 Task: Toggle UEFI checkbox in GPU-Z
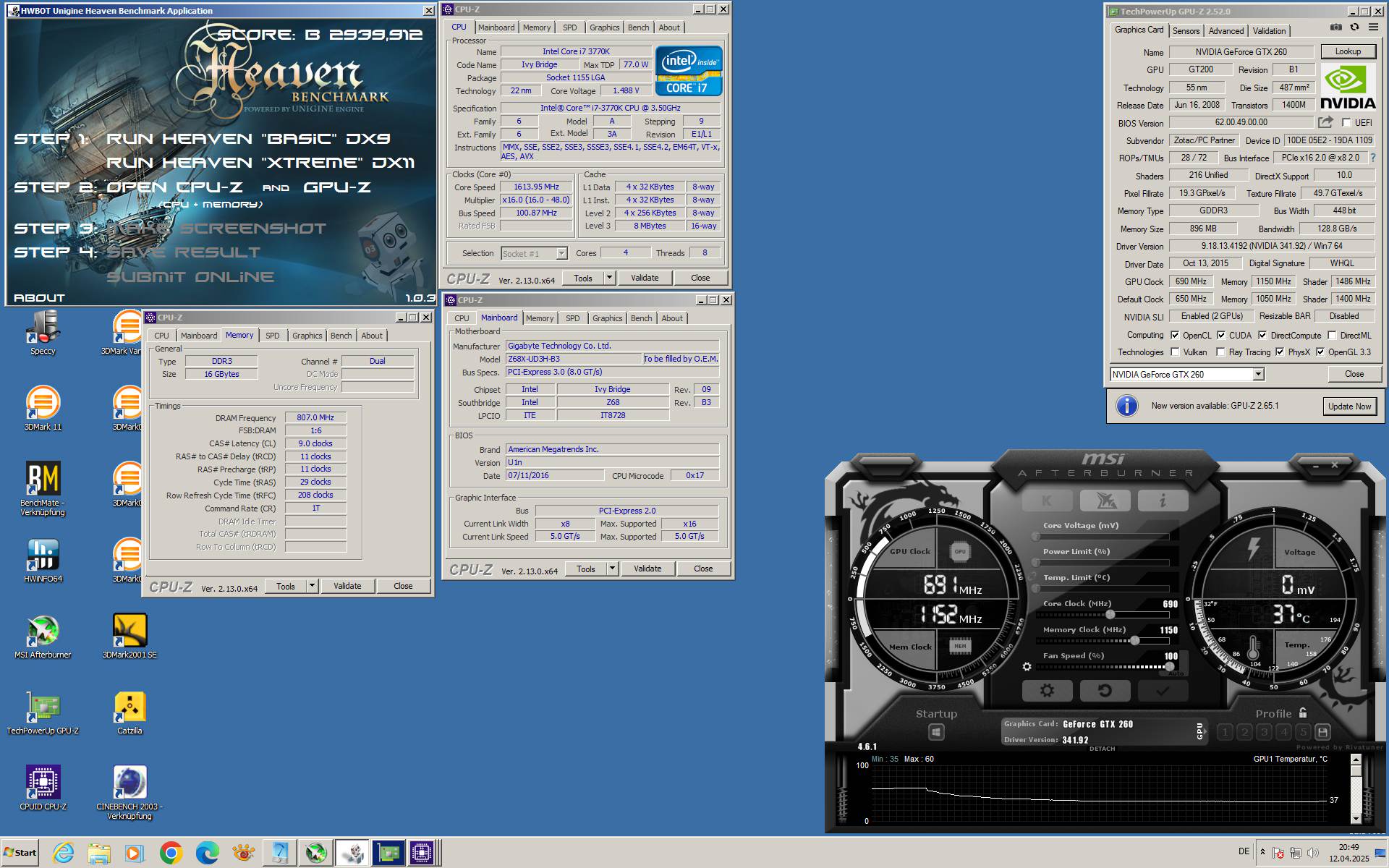point(1346,123)
